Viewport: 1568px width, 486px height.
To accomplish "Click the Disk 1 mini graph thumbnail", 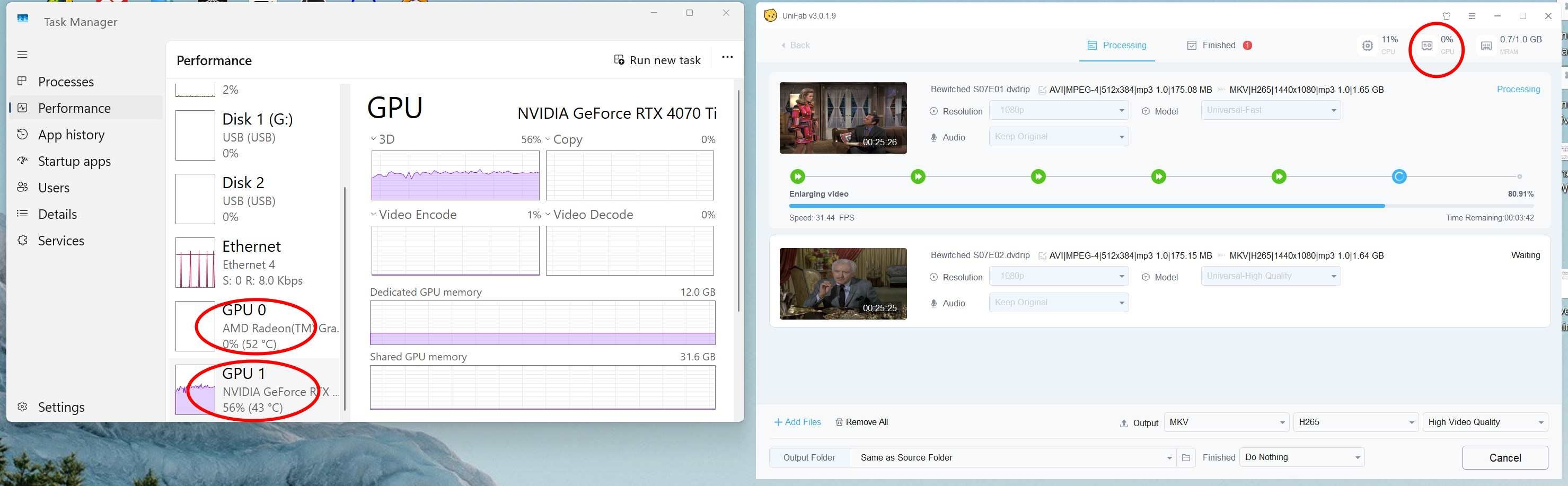I will 196,135.
